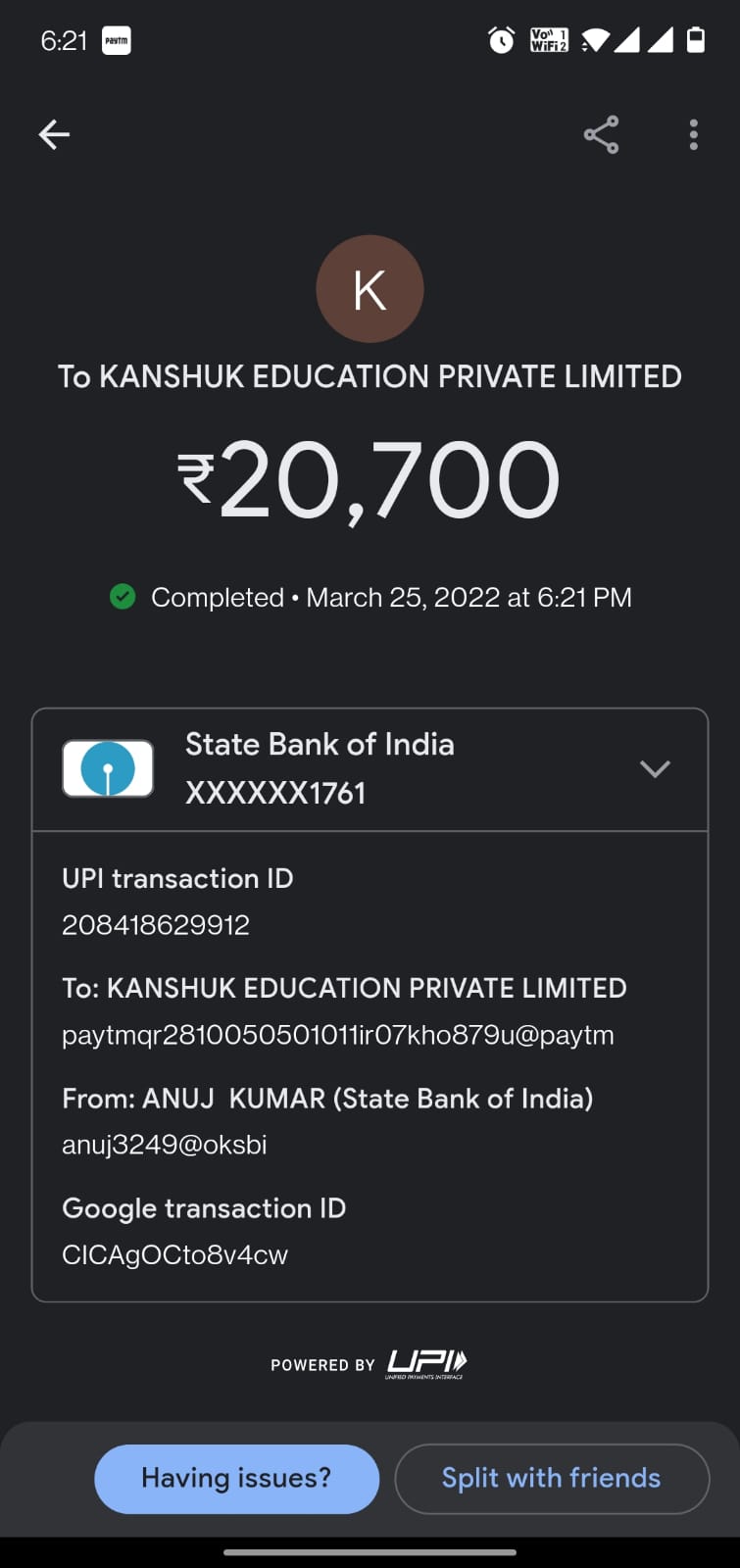Open the three-dot overflow menu
The image size is (740, 1568).
click(x=693, y=134)
